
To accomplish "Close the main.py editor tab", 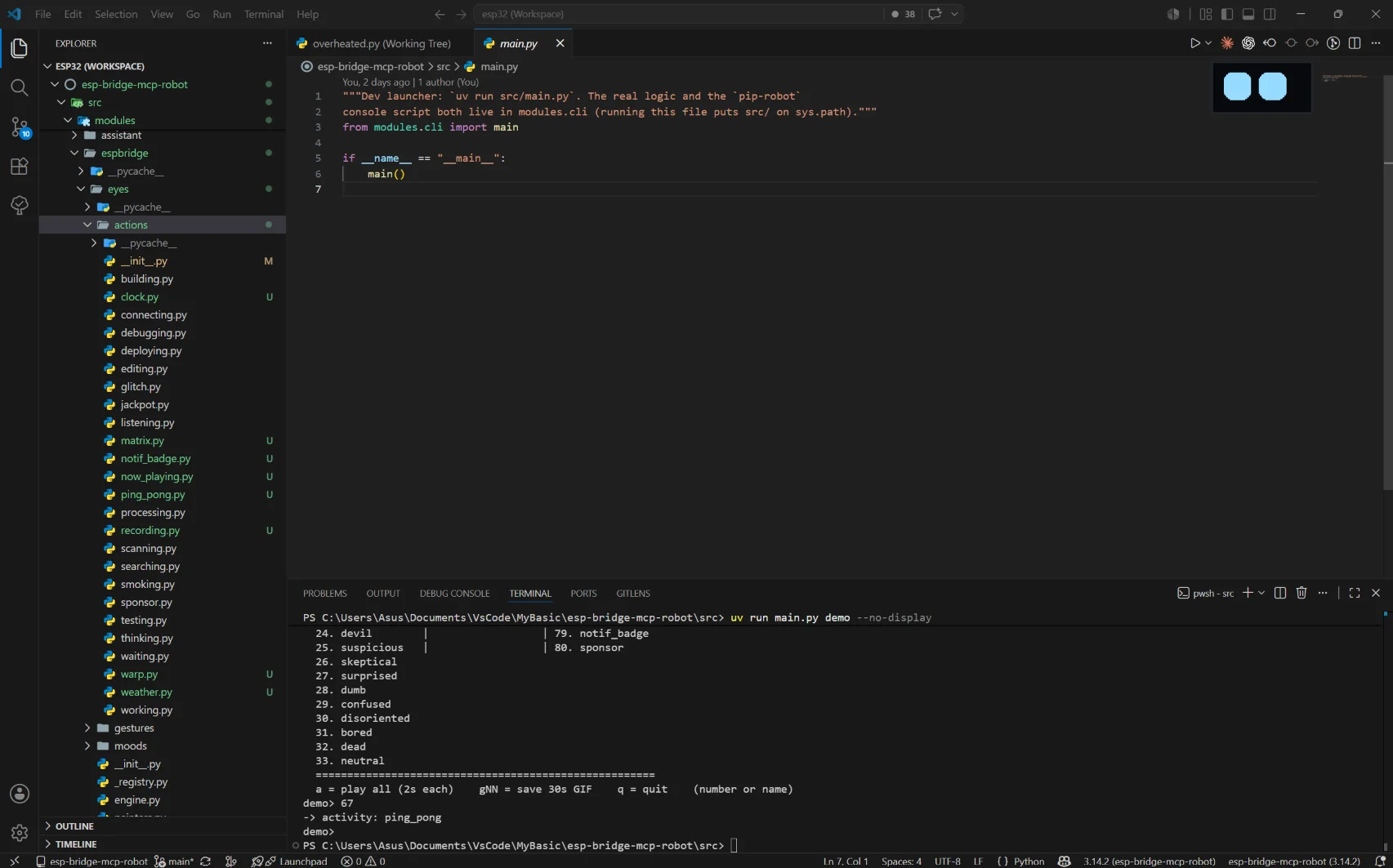I will [x=560, y=43].
